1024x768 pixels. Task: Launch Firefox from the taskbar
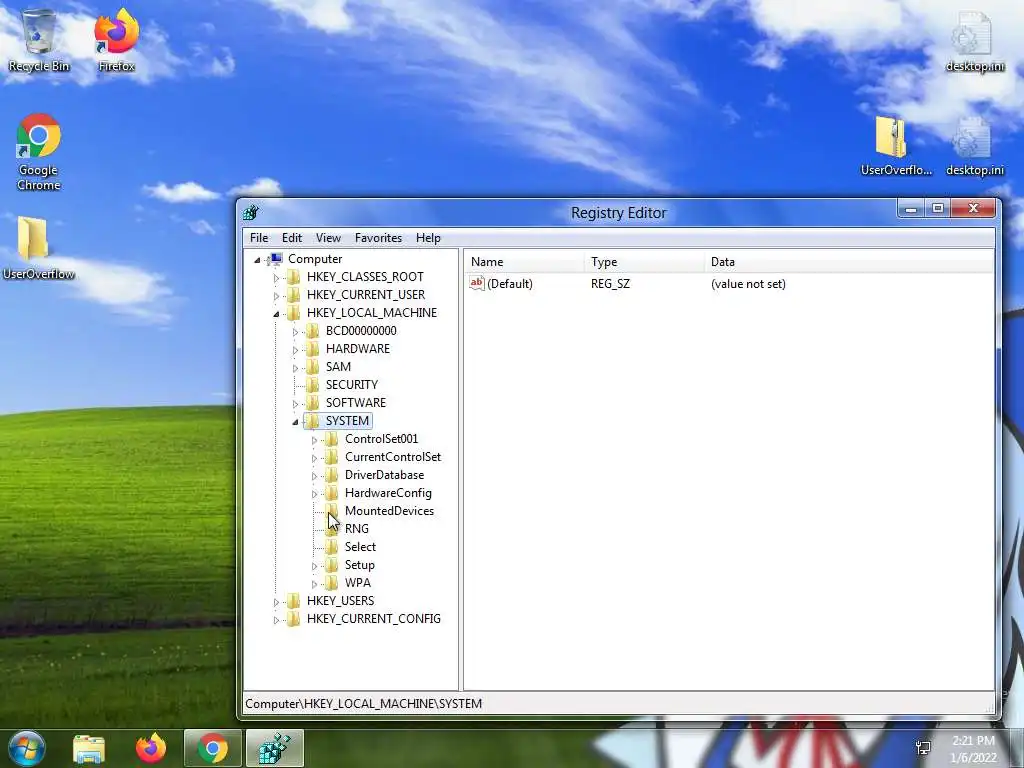point(151,748)
